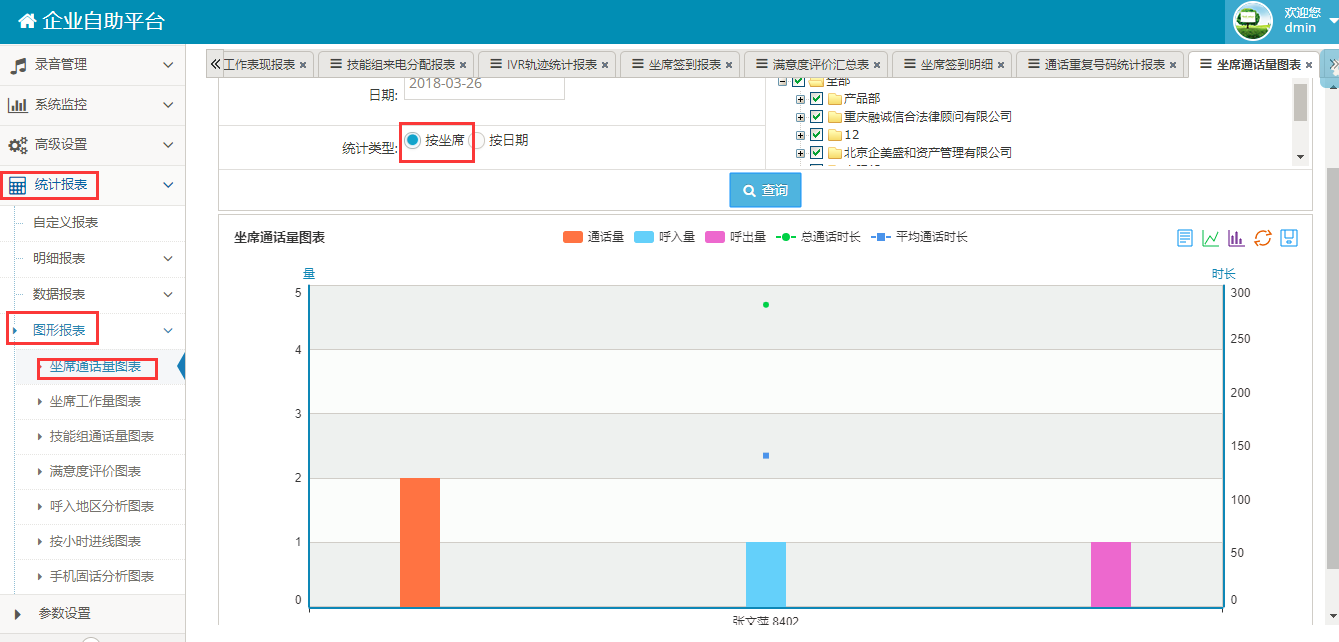Toggle 平均通话时长 series in the legend
The image size is (1339, 642).
tap(919, 238)
